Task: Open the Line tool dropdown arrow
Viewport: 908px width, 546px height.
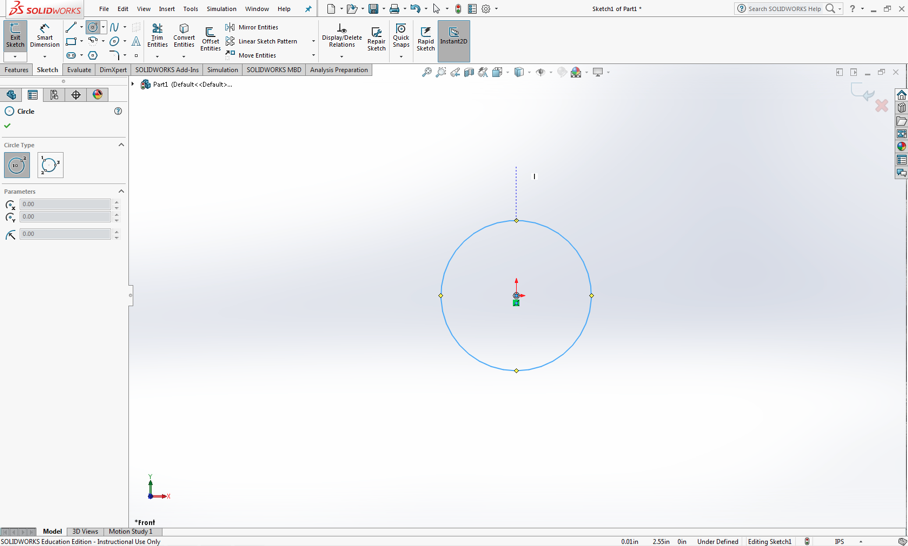Action: tap(81, 27)
